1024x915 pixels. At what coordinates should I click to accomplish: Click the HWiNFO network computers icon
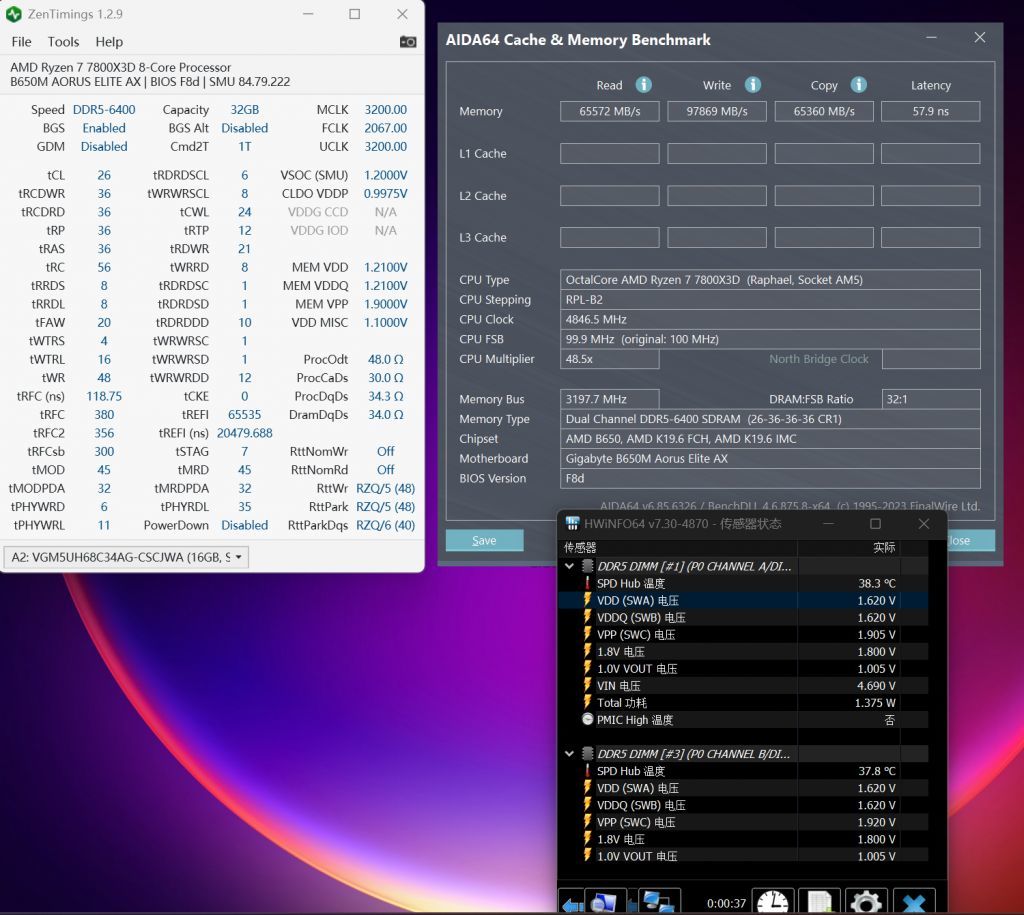click(x=658, y=902)
